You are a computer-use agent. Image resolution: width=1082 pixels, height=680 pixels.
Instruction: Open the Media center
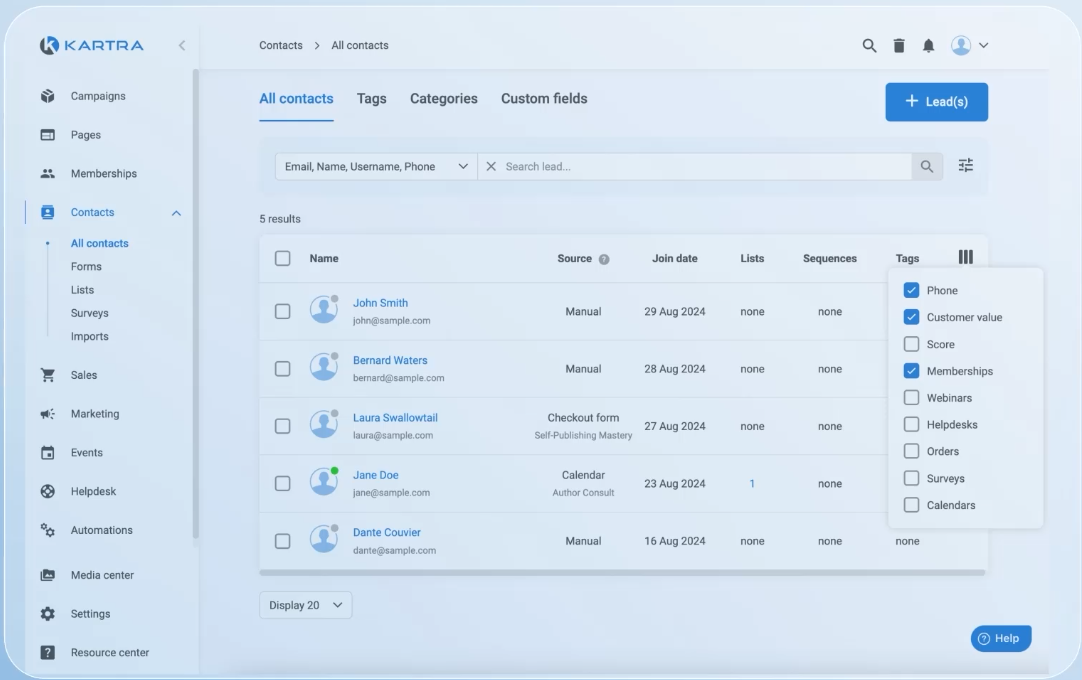point(102,575)
